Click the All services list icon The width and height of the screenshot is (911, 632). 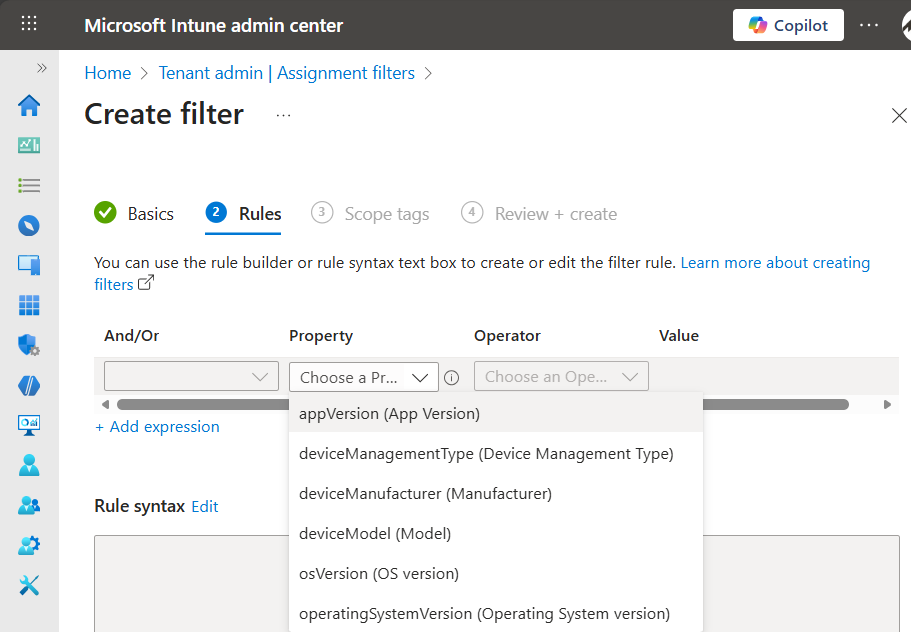(x=29, y=185)
